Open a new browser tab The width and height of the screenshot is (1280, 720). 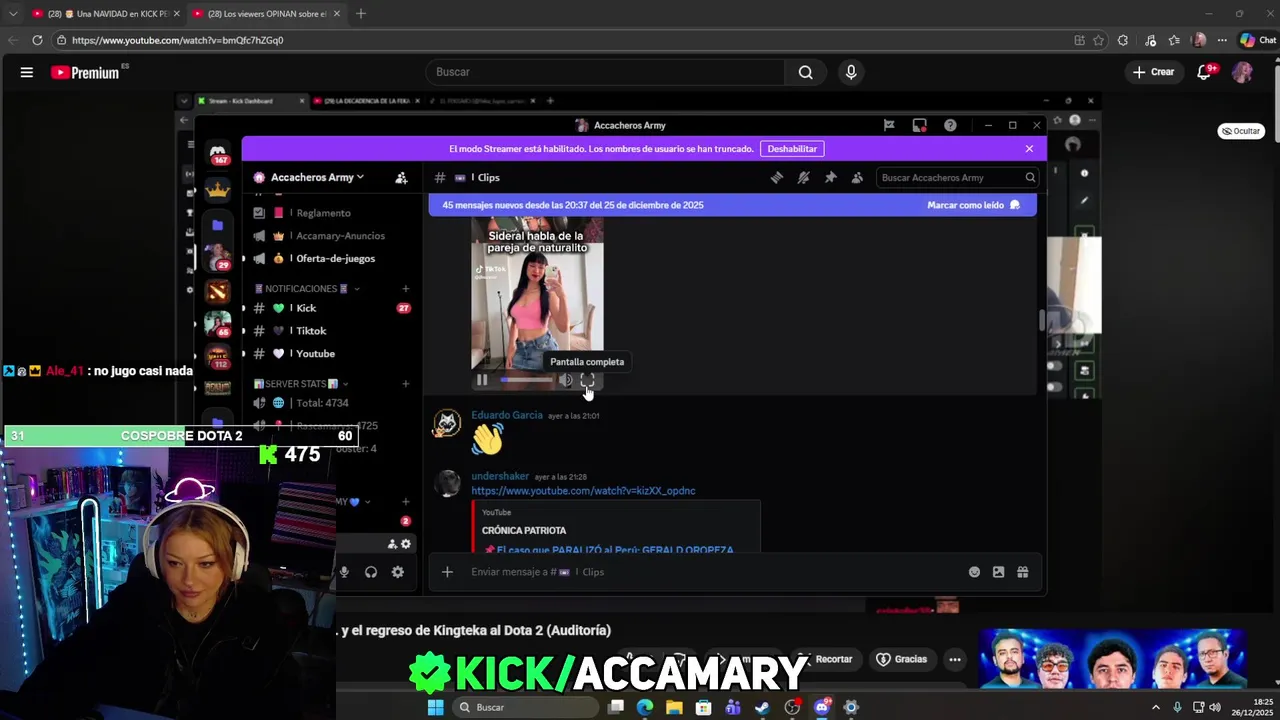(361, 14)
